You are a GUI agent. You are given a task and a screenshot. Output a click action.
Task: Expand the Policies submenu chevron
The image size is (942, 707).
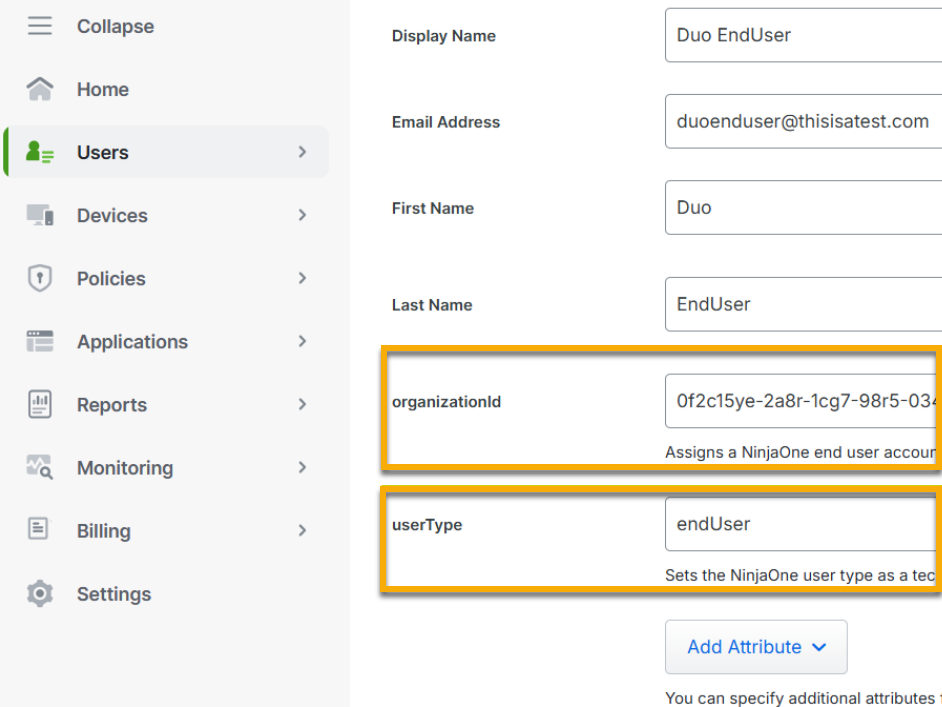click(302, 278)
